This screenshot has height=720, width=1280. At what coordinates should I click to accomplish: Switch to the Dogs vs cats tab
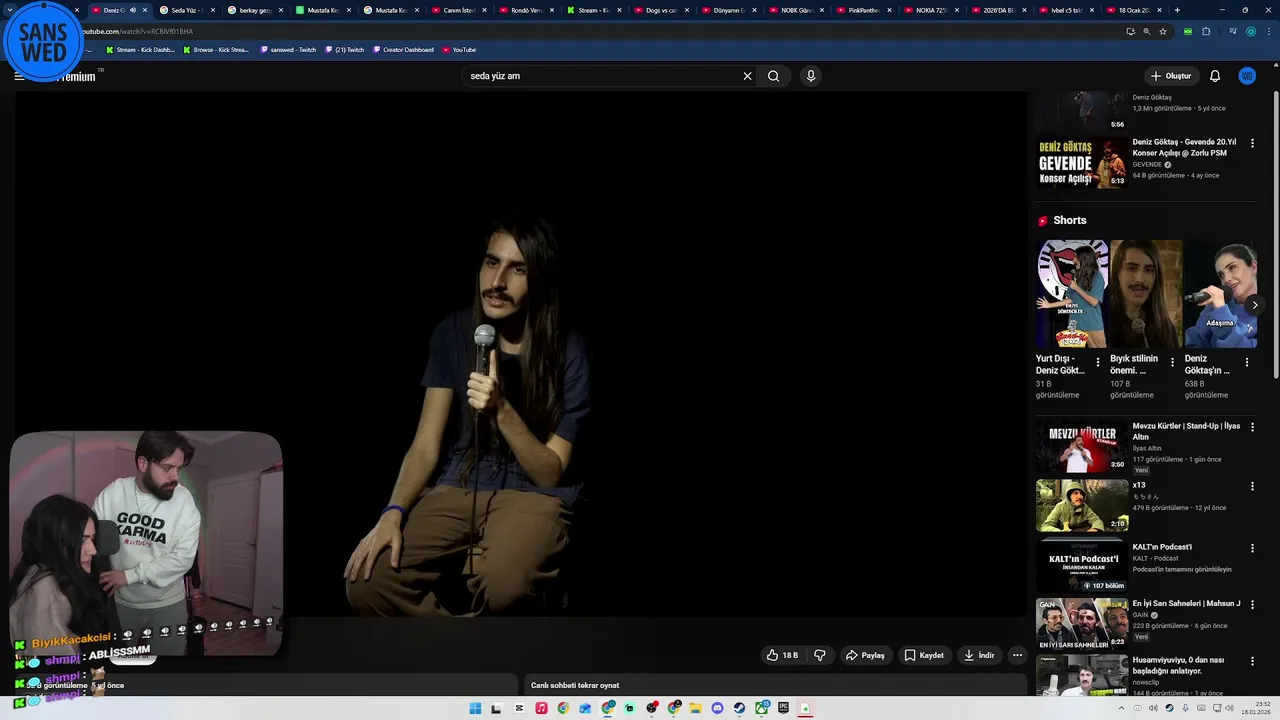pos(663,10)
